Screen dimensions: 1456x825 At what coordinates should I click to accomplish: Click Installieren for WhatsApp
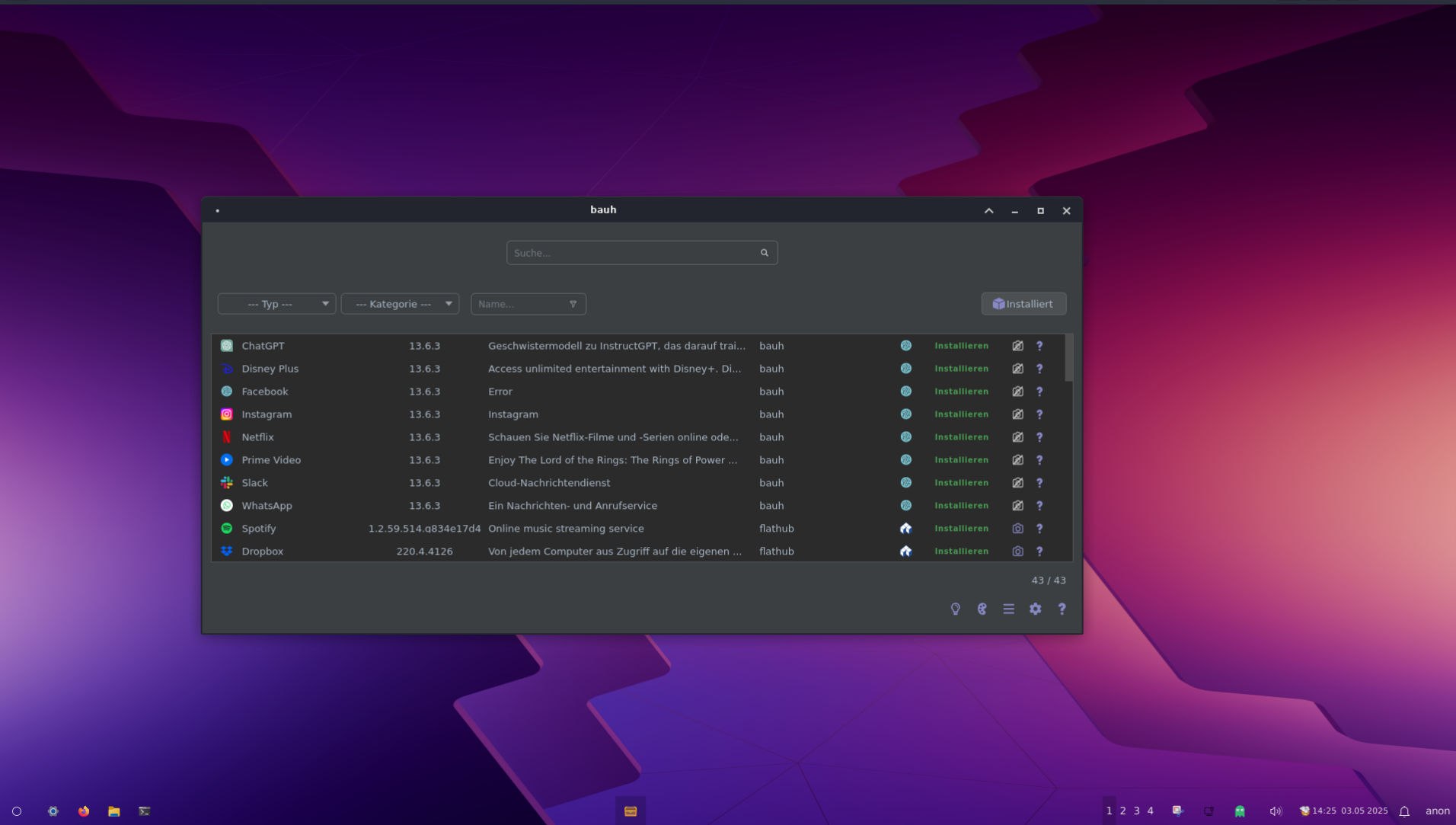tap(961, 506)
